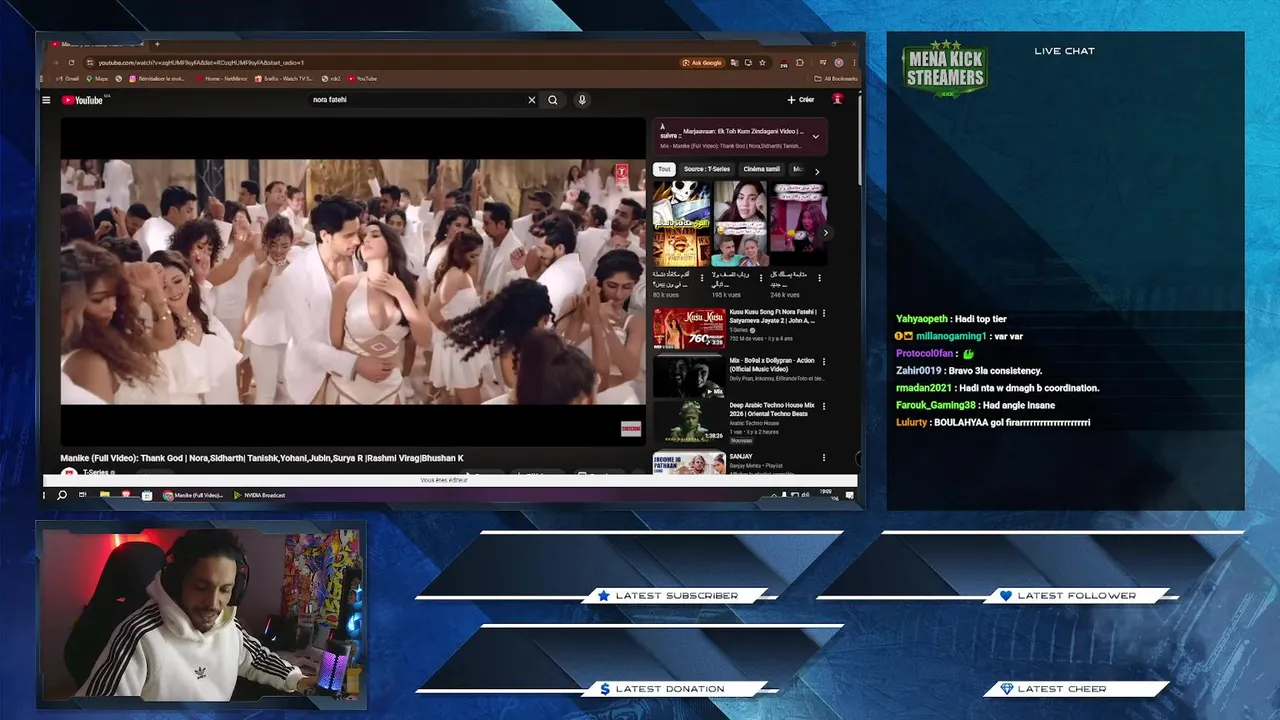
Task: Expand the 'À suivre' mix playlist panel
Action: [815, 137]
